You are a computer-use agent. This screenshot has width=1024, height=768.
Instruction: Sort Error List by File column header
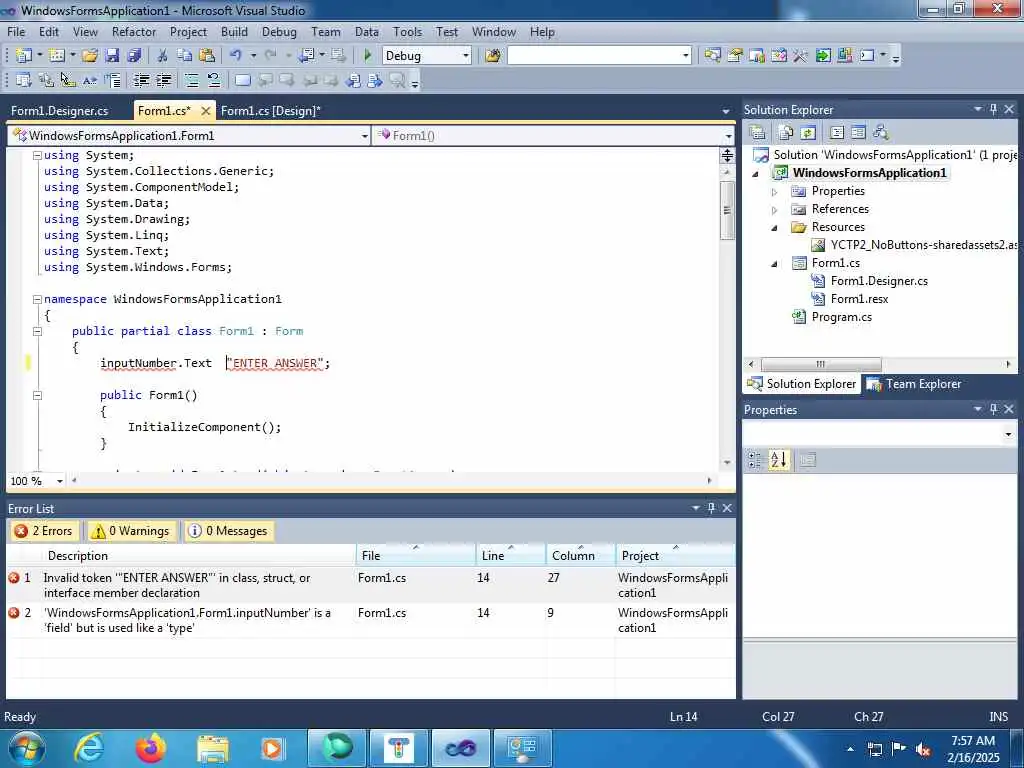pyautogui.click(x=416, y=556)
